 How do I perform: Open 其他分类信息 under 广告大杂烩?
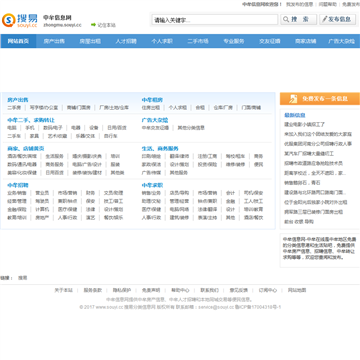pyautogui.click(x=191, y=128)
